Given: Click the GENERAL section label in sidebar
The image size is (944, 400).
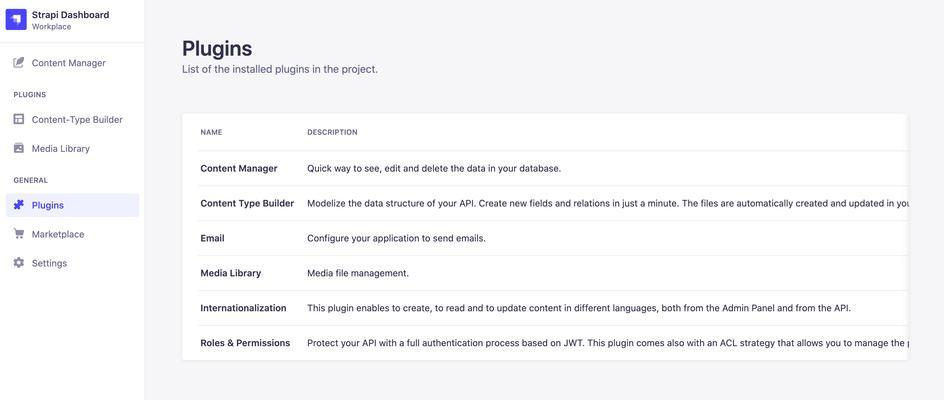Looking at the screenshot, I should click(x=31, y=180).
